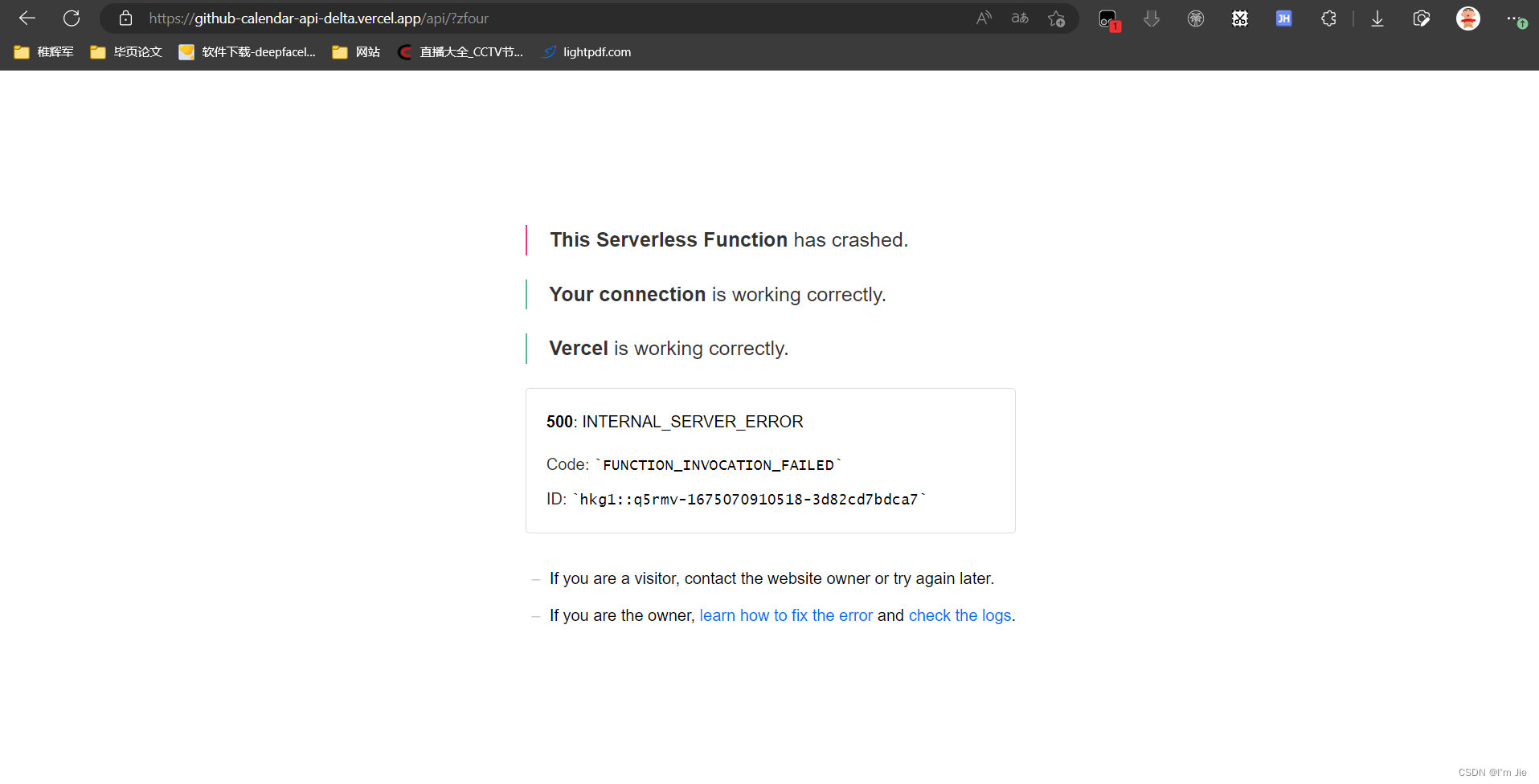This screenshot has width=1539, height=784.
Task: Open the lightpdf.com bookmark
Action: coord(586,51)
